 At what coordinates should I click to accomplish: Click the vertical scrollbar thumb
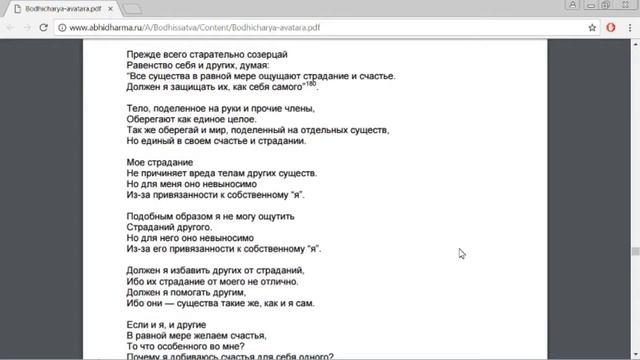(x=636, y=251)
